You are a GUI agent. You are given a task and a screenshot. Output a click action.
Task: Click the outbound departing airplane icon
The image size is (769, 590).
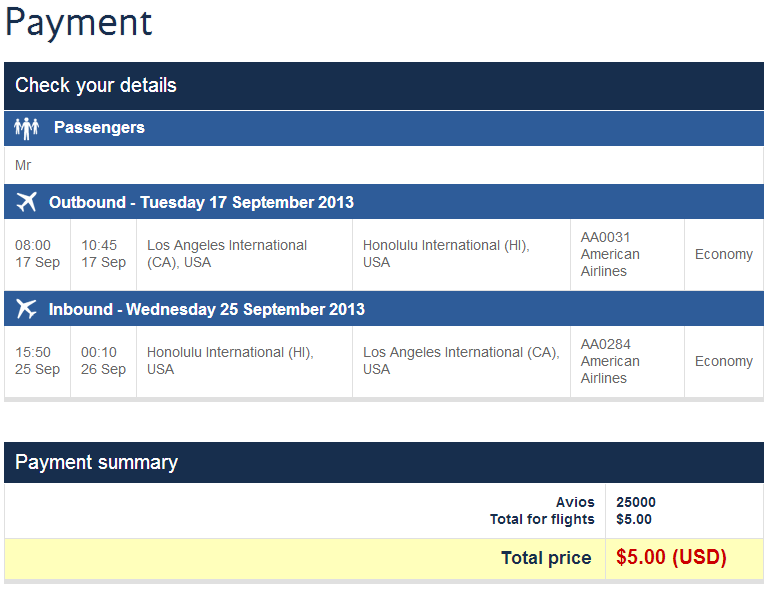pos(26,202)
